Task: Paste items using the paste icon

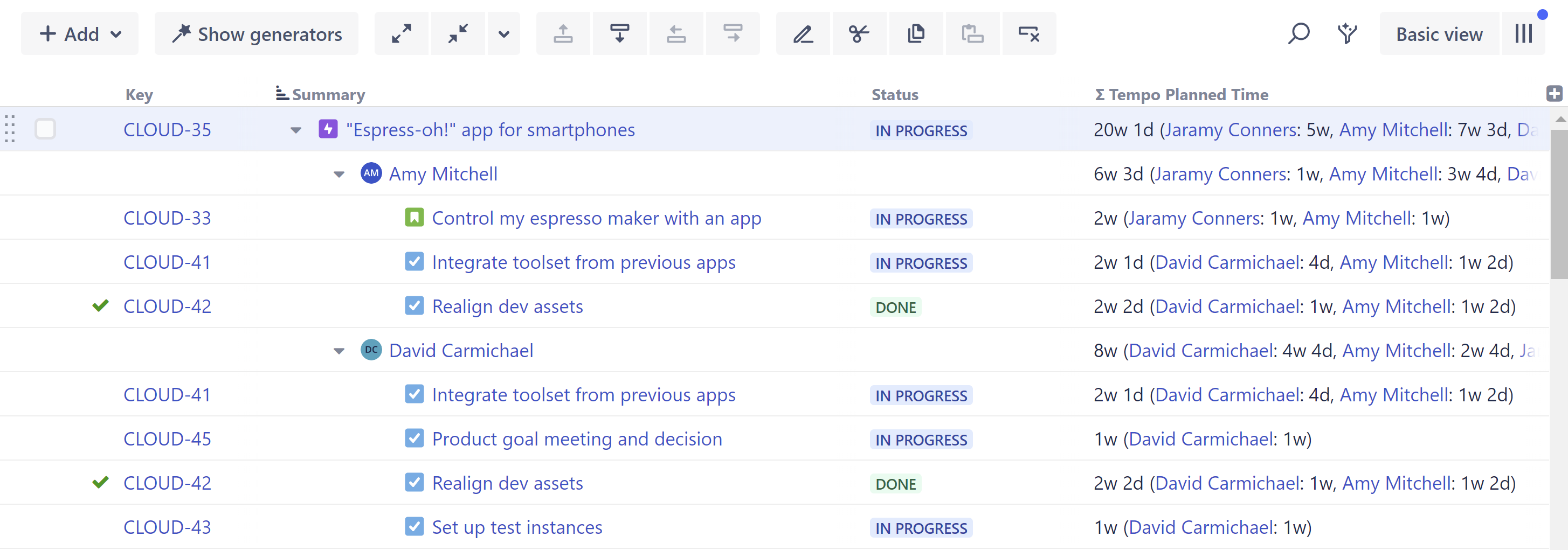Action: coord(972,33)
